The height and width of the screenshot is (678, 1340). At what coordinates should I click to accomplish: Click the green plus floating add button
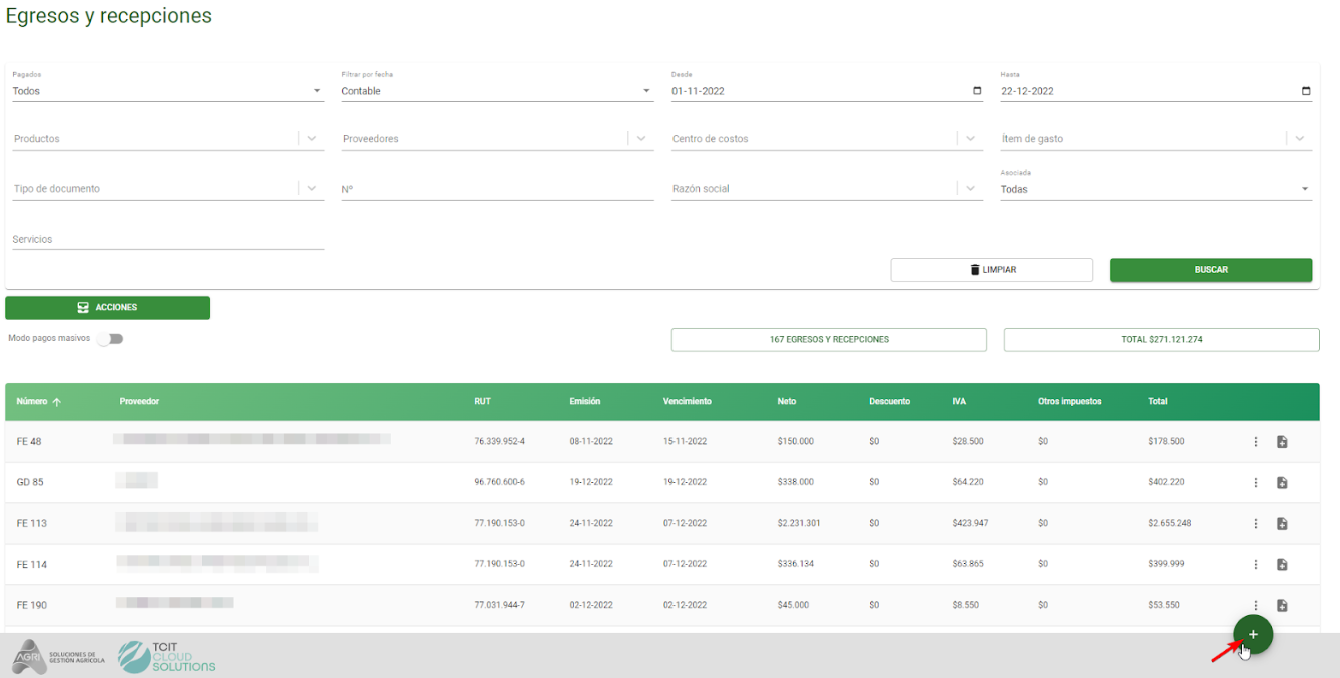(1253, 635)
